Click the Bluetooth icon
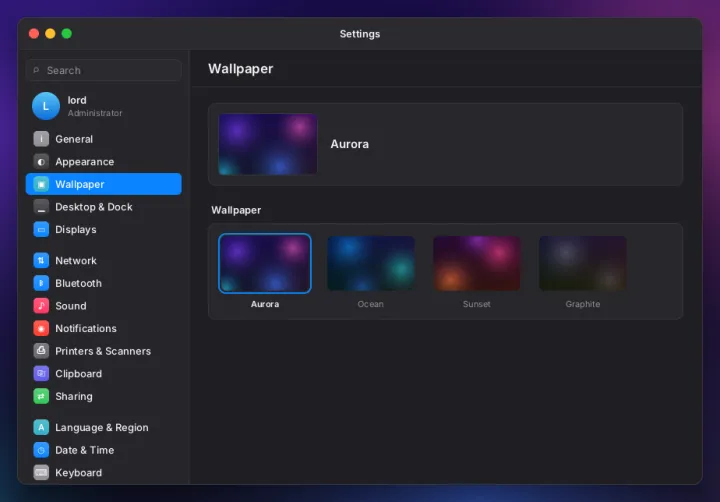This screenshot has width=720, height=502. 41,283
